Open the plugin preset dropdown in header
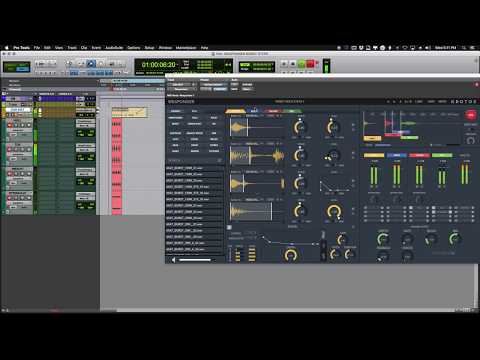Screen dimensions: 480x360 213,85
